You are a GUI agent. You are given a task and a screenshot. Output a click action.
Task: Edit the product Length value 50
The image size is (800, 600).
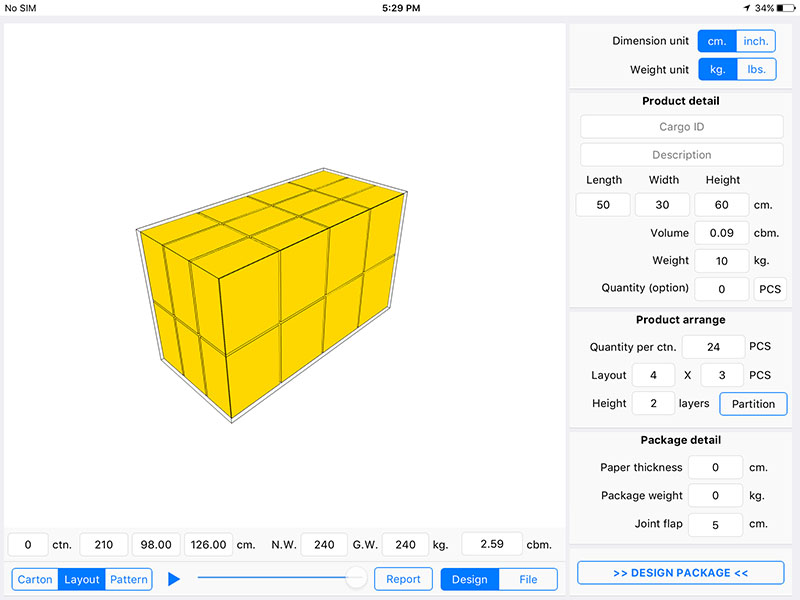tap(603, 205)
